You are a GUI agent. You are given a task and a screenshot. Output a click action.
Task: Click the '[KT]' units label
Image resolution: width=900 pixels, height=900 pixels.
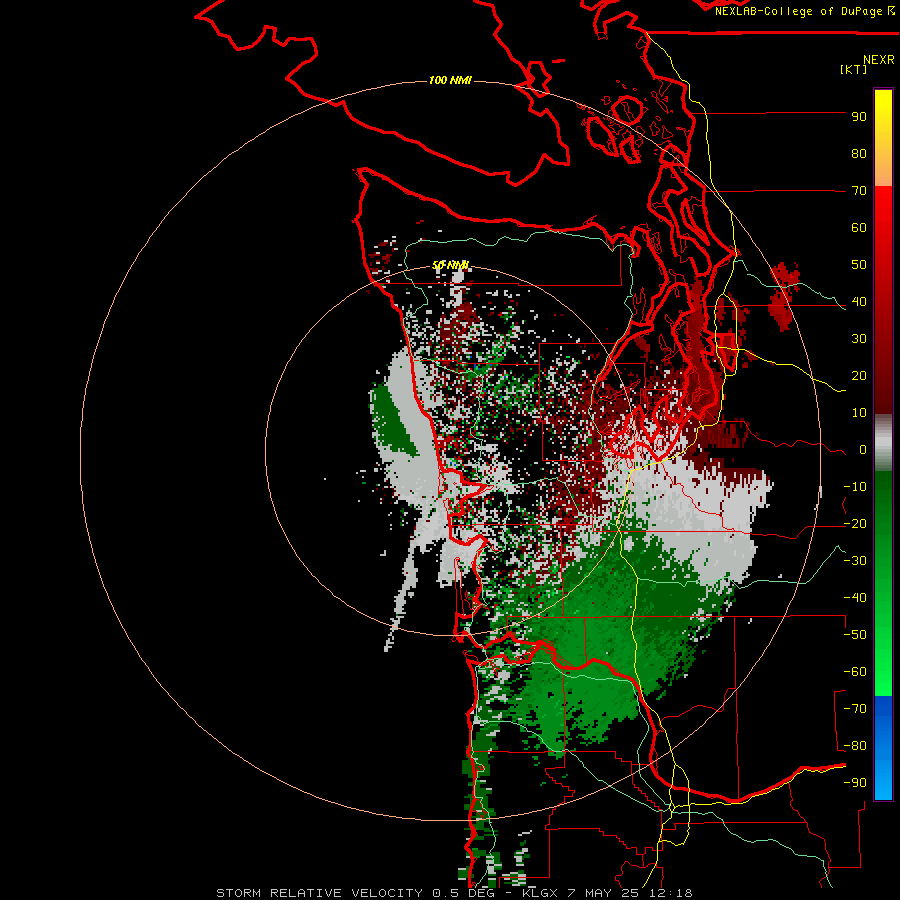coord(853,69)
